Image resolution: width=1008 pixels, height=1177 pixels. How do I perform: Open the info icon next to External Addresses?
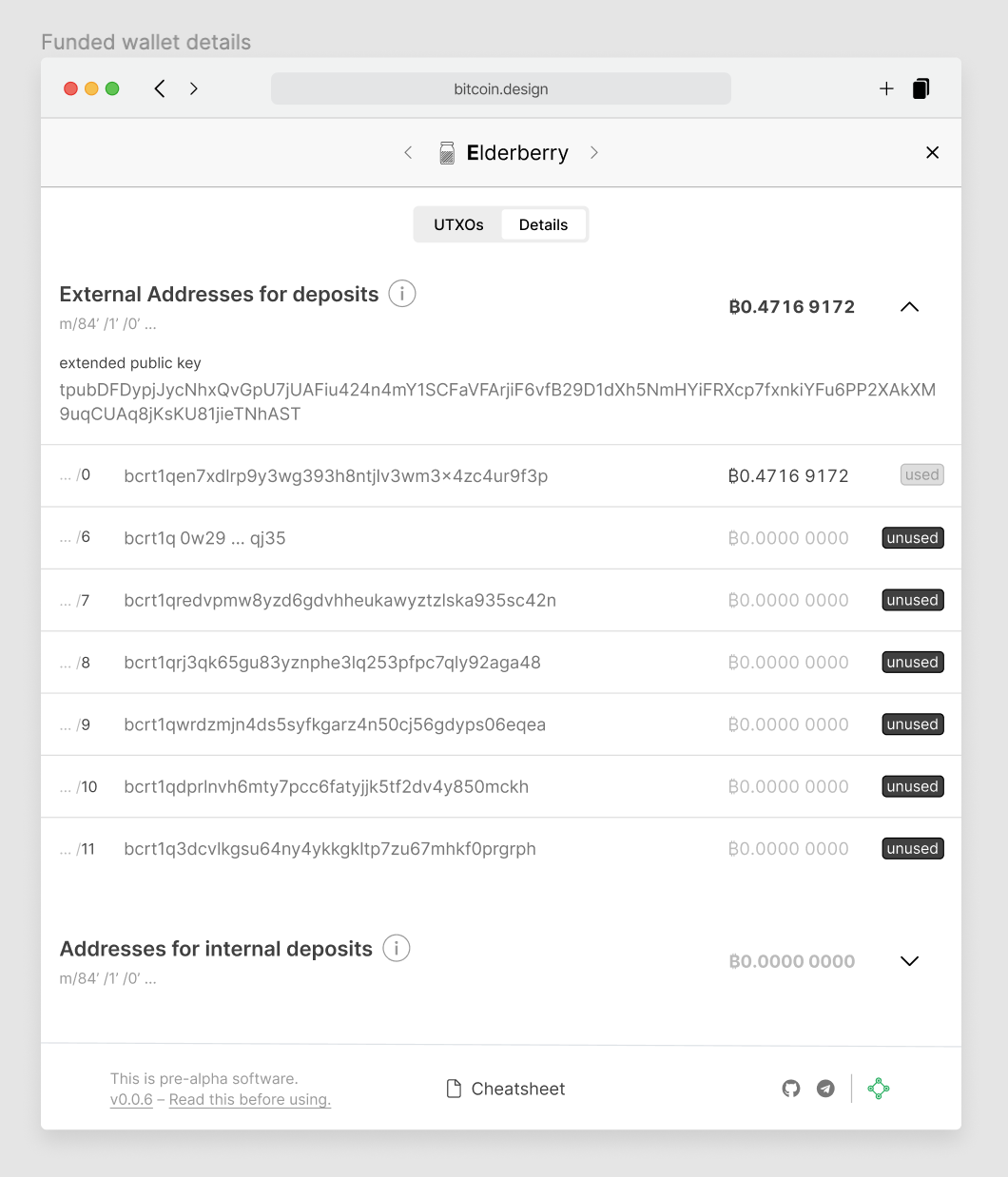(x=402, y=294)
